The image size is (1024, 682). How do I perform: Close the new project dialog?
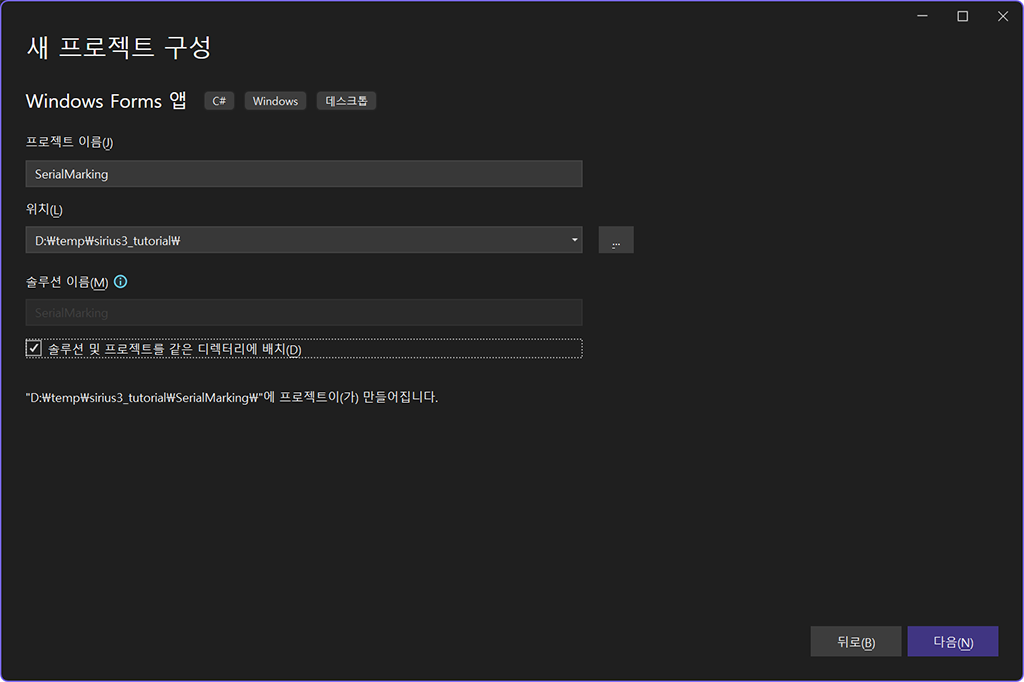(x=1002, y=16)
